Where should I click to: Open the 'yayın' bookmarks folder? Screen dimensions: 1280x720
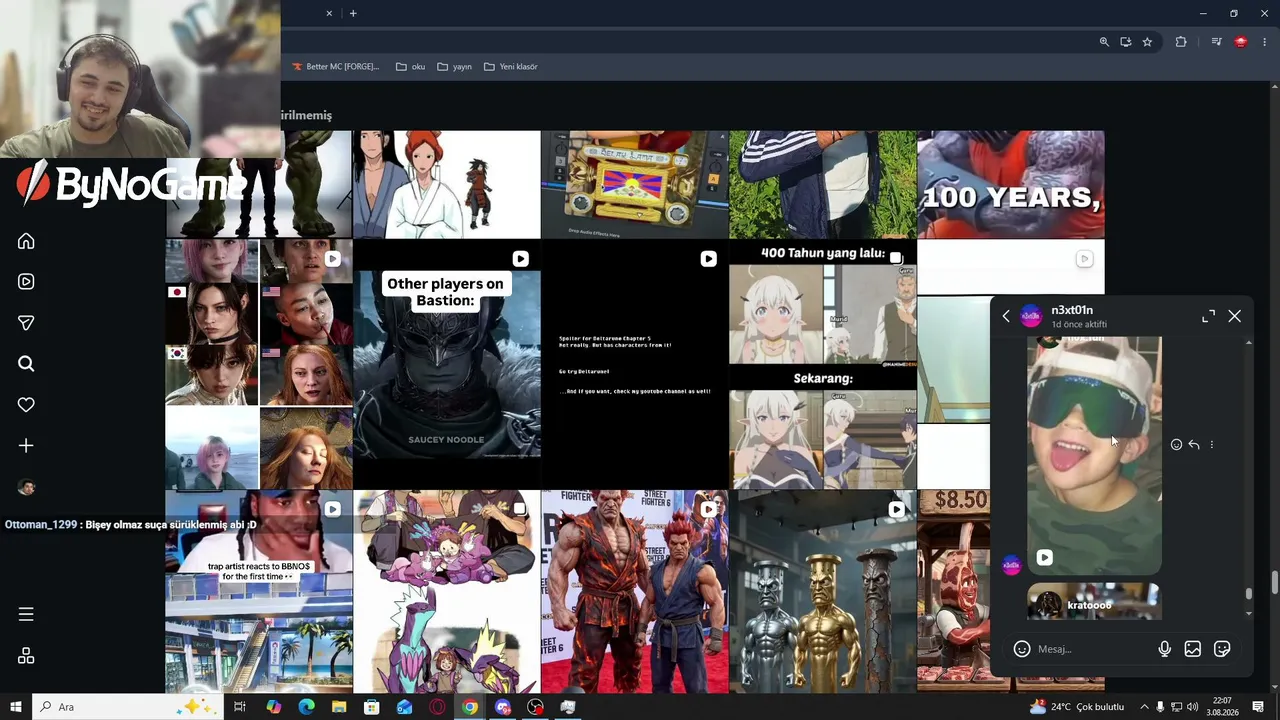[x=455, y=67]
